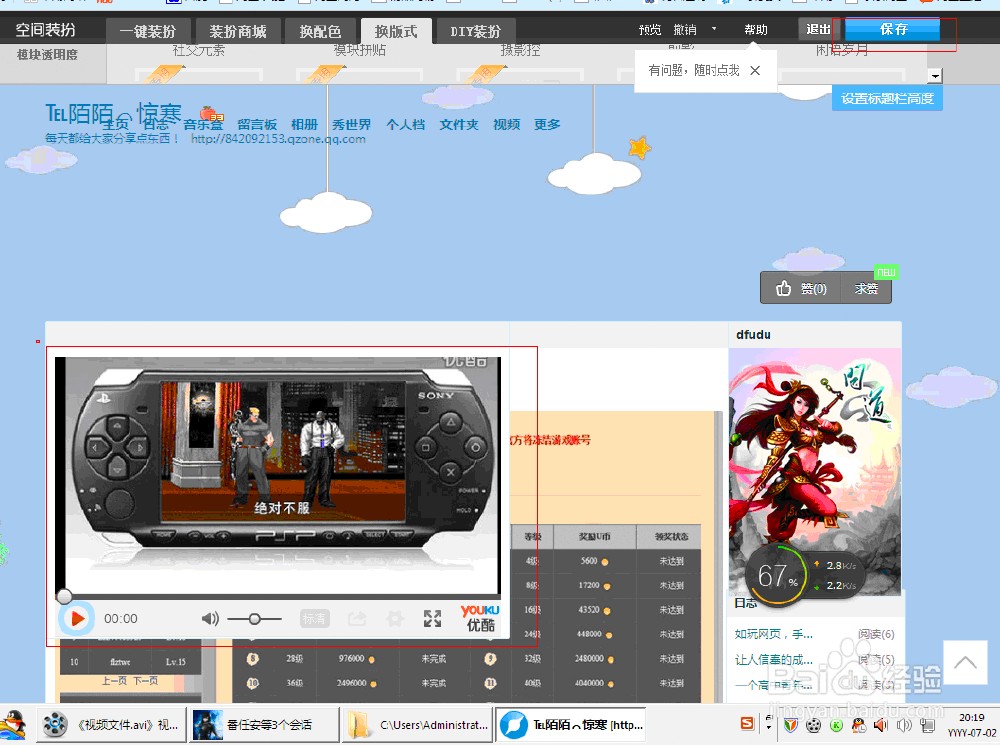Open C:\Users\Administrat... folder taskbar item

418,725
